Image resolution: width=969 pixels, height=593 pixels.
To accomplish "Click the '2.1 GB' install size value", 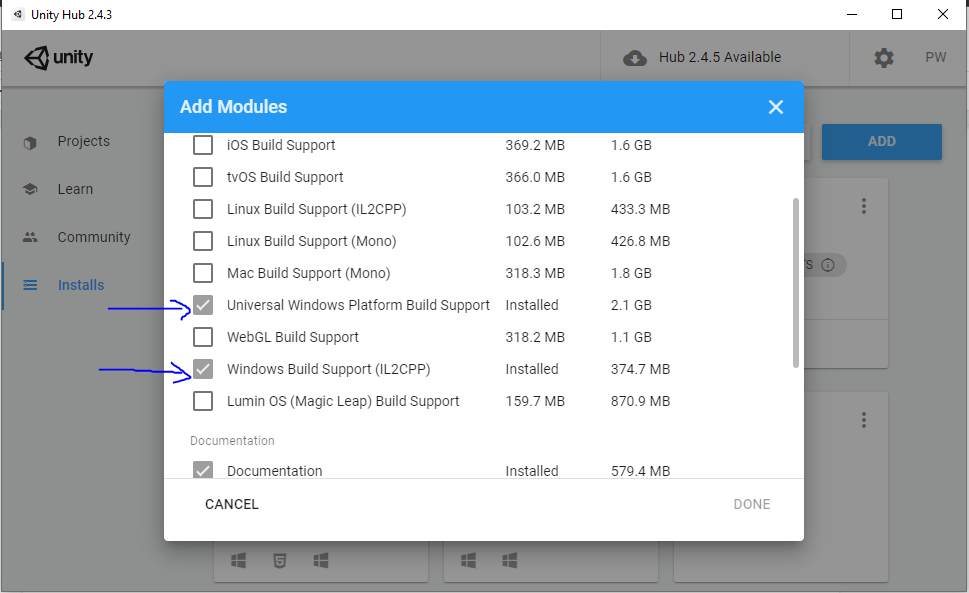I will tap(631, 305).
